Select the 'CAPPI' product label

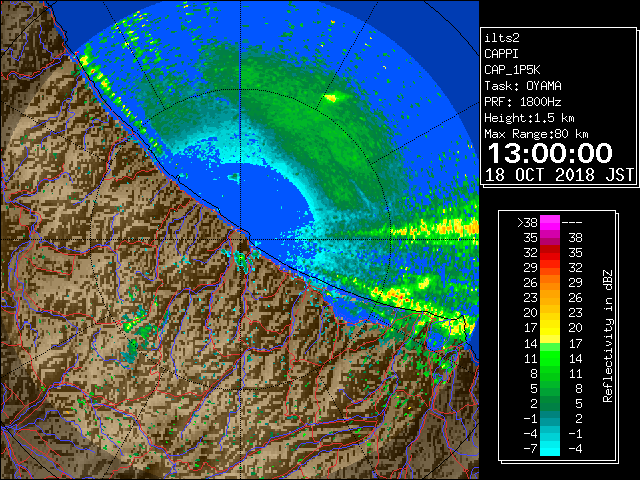click(x=501, y=54)
